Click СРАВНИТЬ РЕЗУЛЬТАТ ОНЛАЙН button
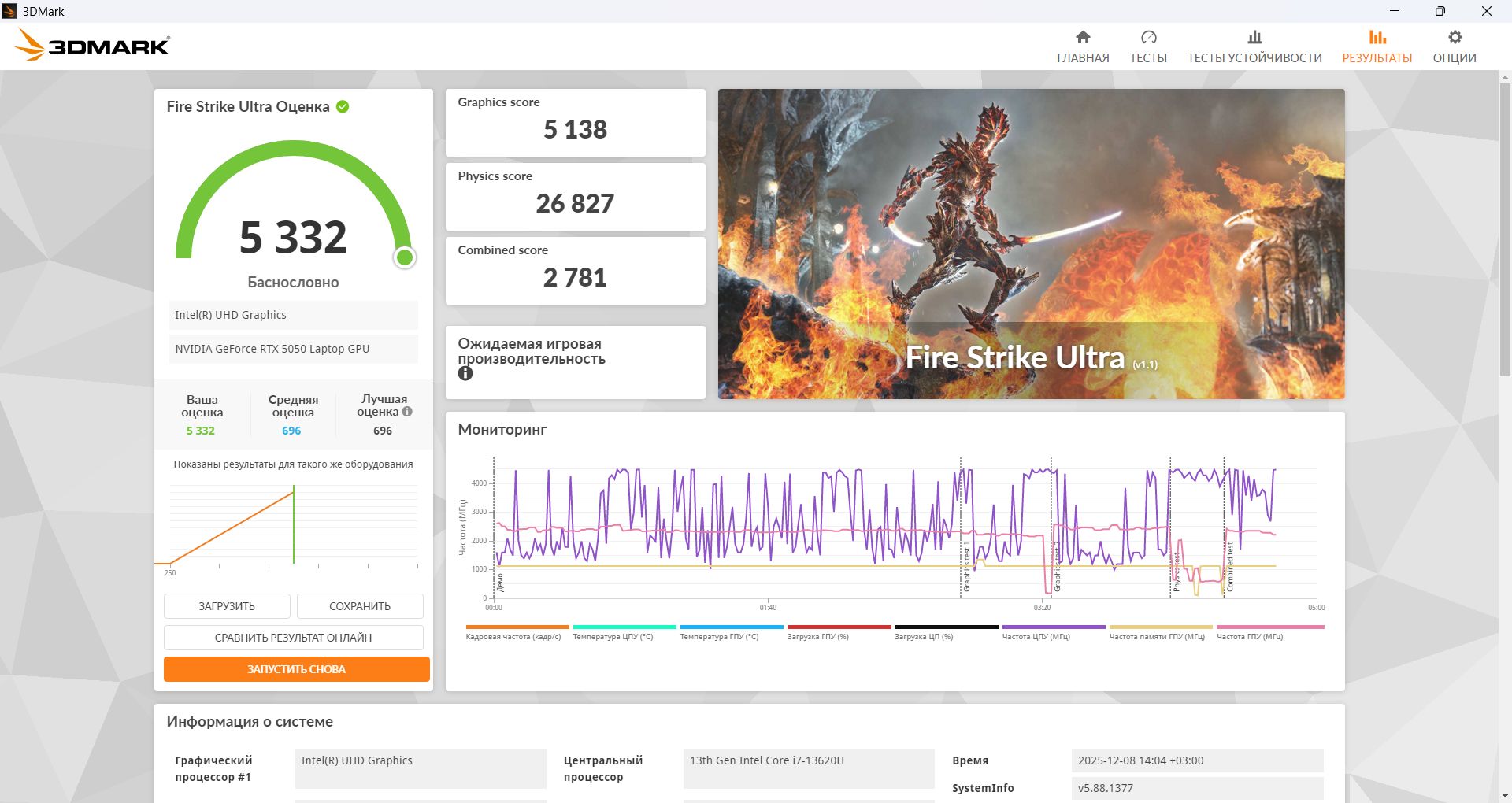The height and width of the screenshot is (803, 1512). click(x=294, y=638)
